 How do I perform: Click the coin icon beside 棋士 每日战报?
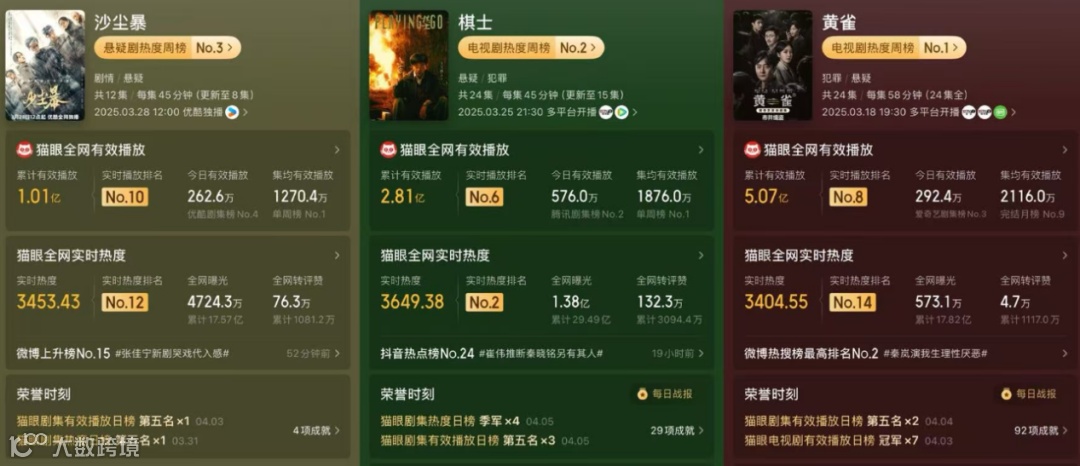(x=642, y=394)
